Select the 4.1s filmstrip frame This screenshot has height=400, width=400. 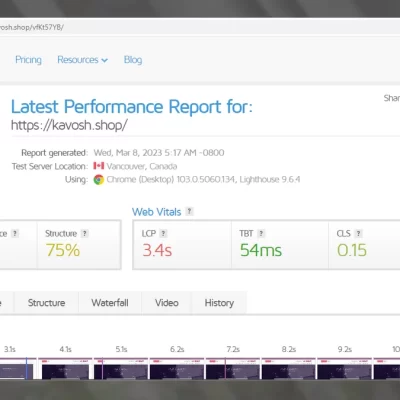click(x=65, y=369)
